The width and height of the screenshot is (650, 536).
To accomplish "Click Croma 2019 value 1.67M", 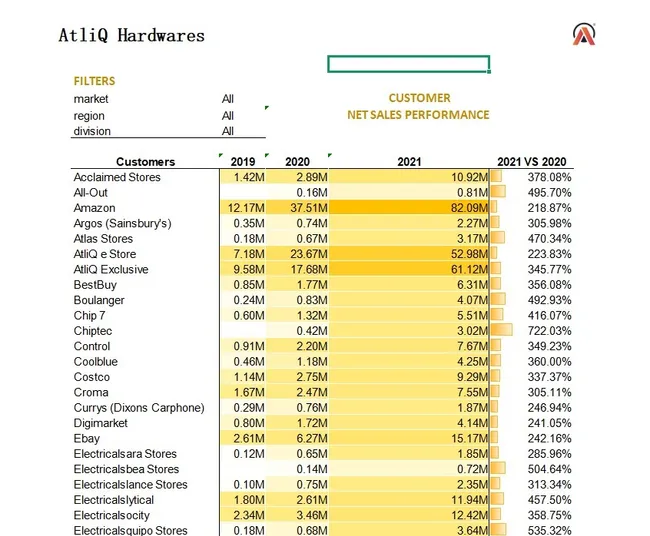I will point(249,392).
